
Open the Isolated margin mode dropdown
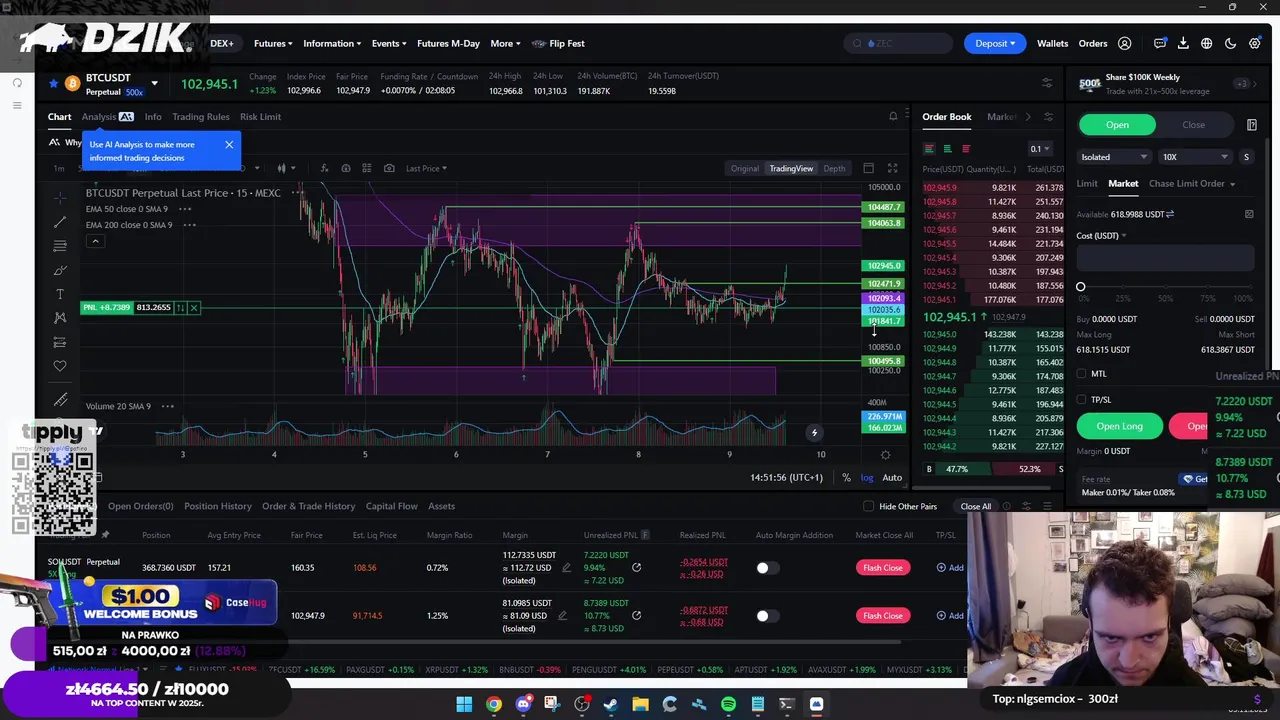click(x=1114, y=157)
